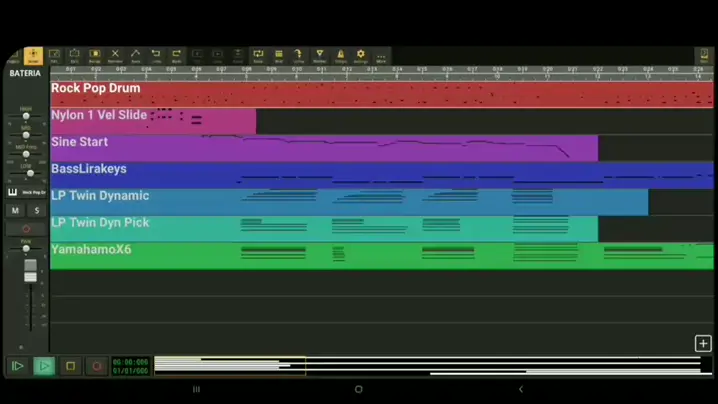
Task: Add a new track with plus button
Action: click(x=703, y=343)
